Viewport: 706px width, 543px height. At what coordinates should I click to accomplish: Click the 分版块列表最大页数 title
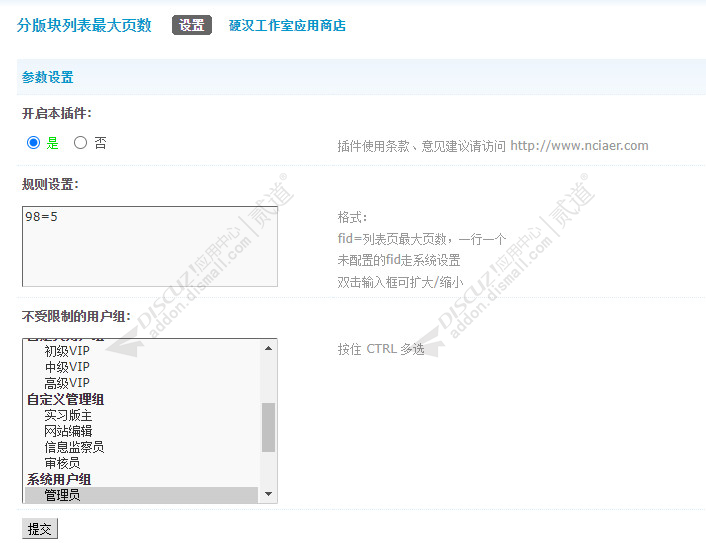click(x=84, y=25)
